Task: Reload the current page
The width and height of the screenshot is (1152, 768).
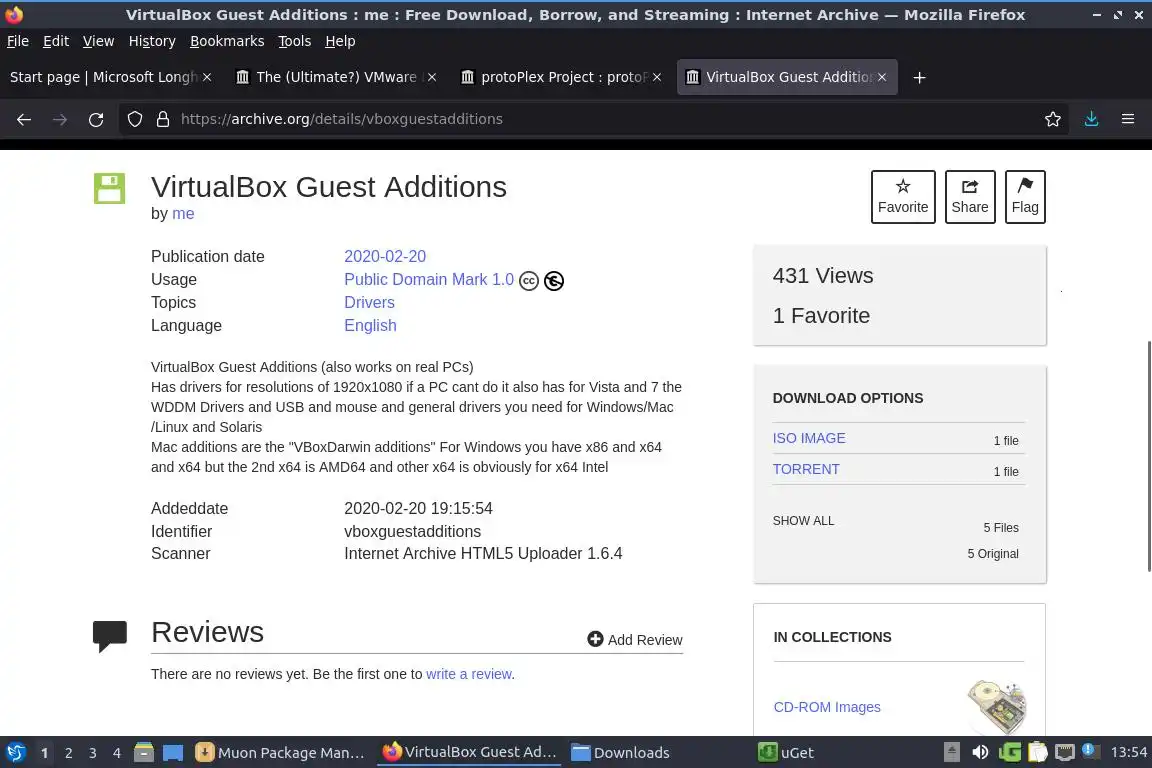Action: pos(96,119)
